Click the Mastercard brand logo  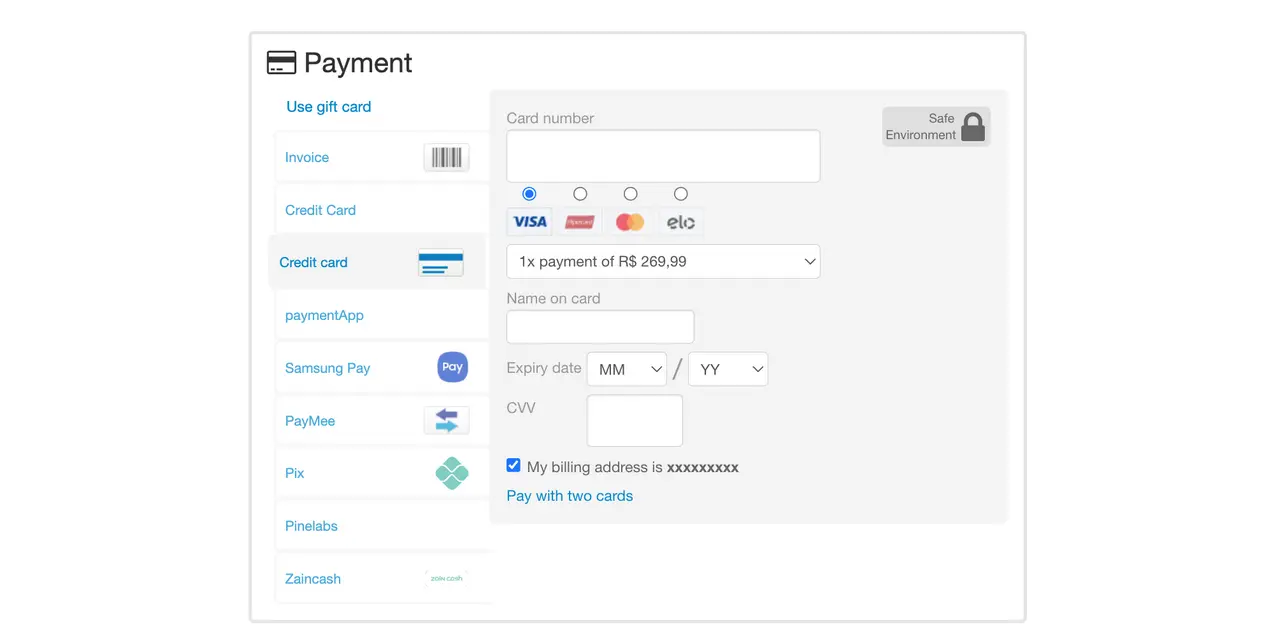tap(630, 222)
